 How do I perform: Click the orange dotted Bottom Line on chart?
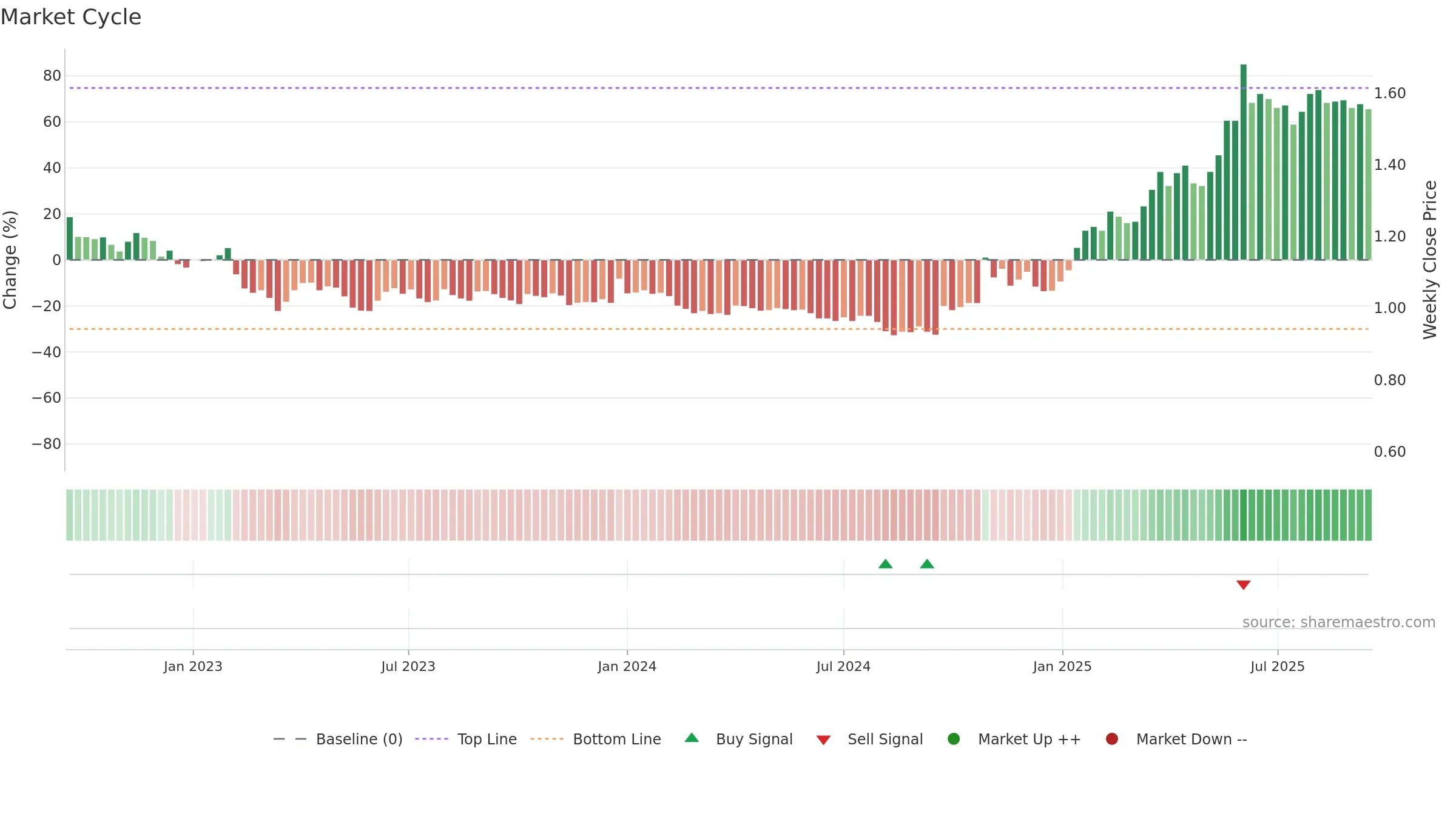719,329
